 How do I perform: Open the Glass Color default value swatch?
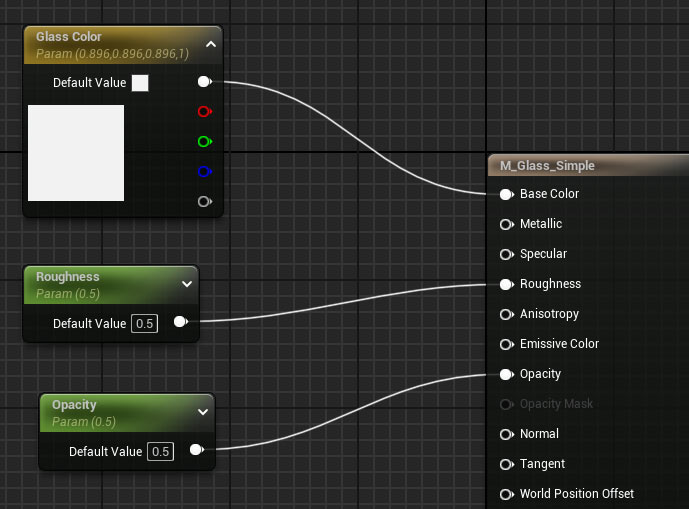140,83
